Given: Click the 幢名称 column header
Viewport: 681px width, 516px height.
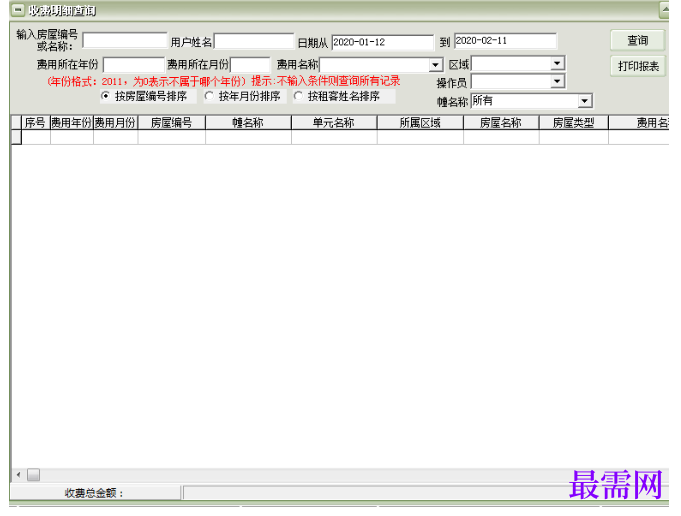Looking at the screenshot, I should (x=248, y=123).
